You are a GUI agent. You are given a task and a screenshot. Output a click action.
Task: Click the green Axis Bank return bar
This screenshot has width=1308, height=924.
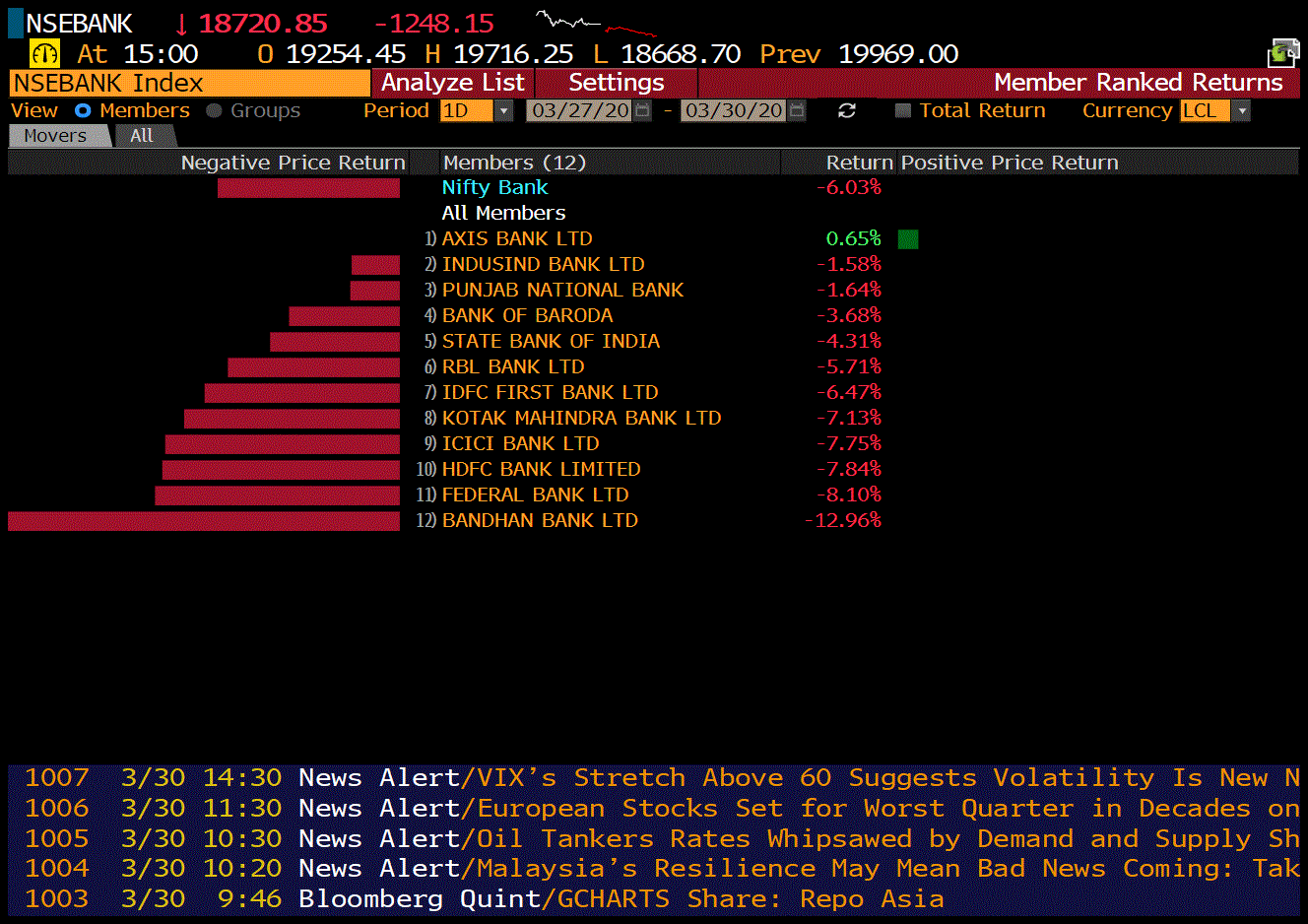point(908,239)
